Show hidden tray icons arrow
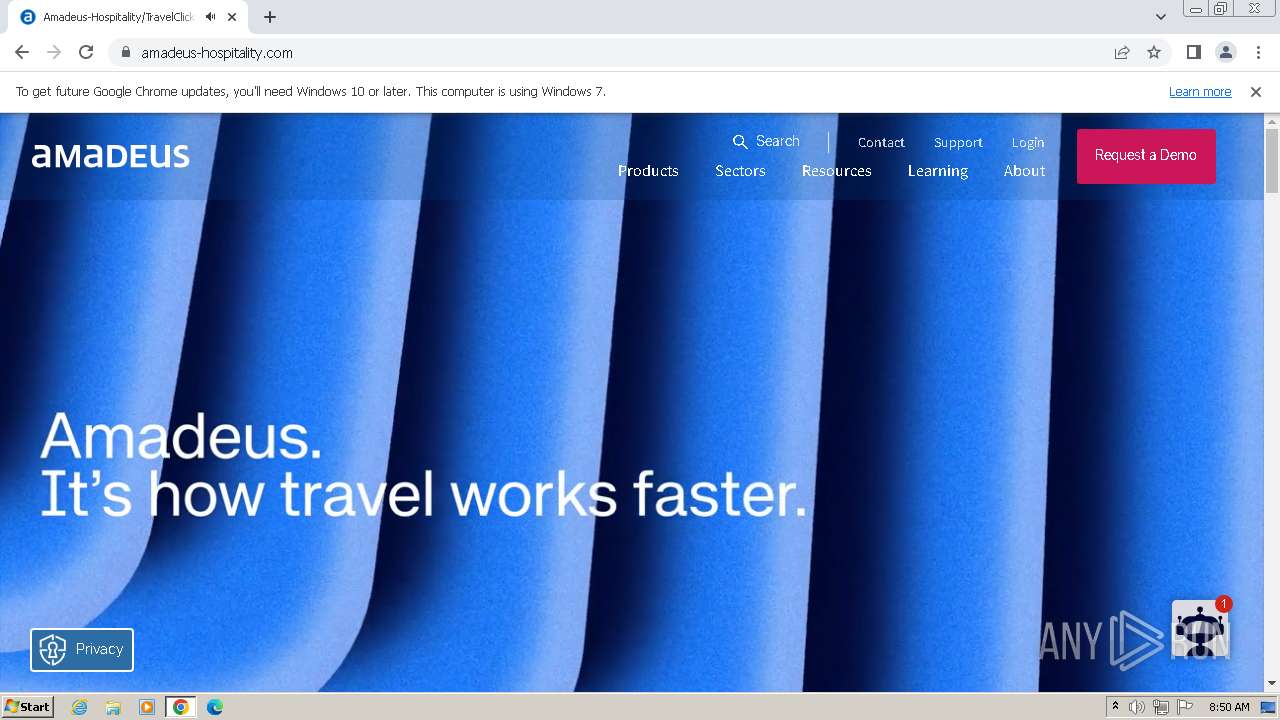 pyautogui.click(x=1115, y=707)
